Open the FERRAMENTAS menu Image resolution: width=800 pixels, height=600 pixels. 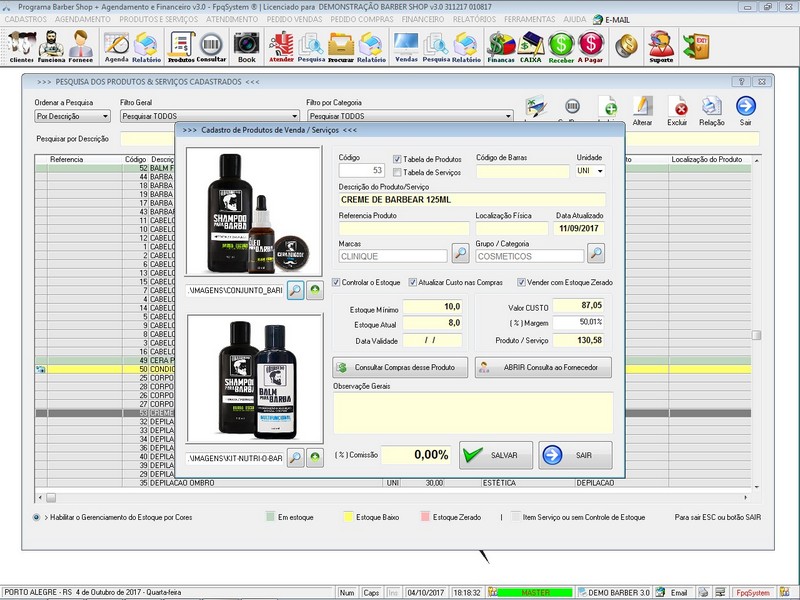[530, 19]
